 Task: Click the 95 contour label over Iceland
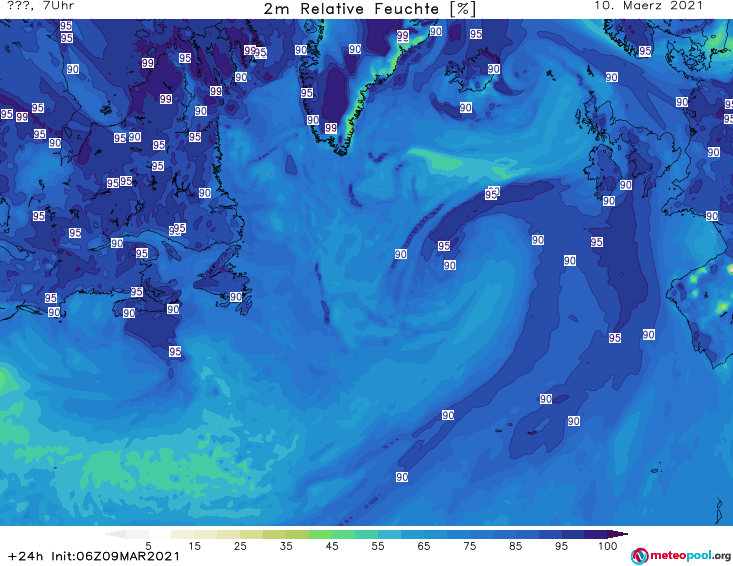pos(476,34)
